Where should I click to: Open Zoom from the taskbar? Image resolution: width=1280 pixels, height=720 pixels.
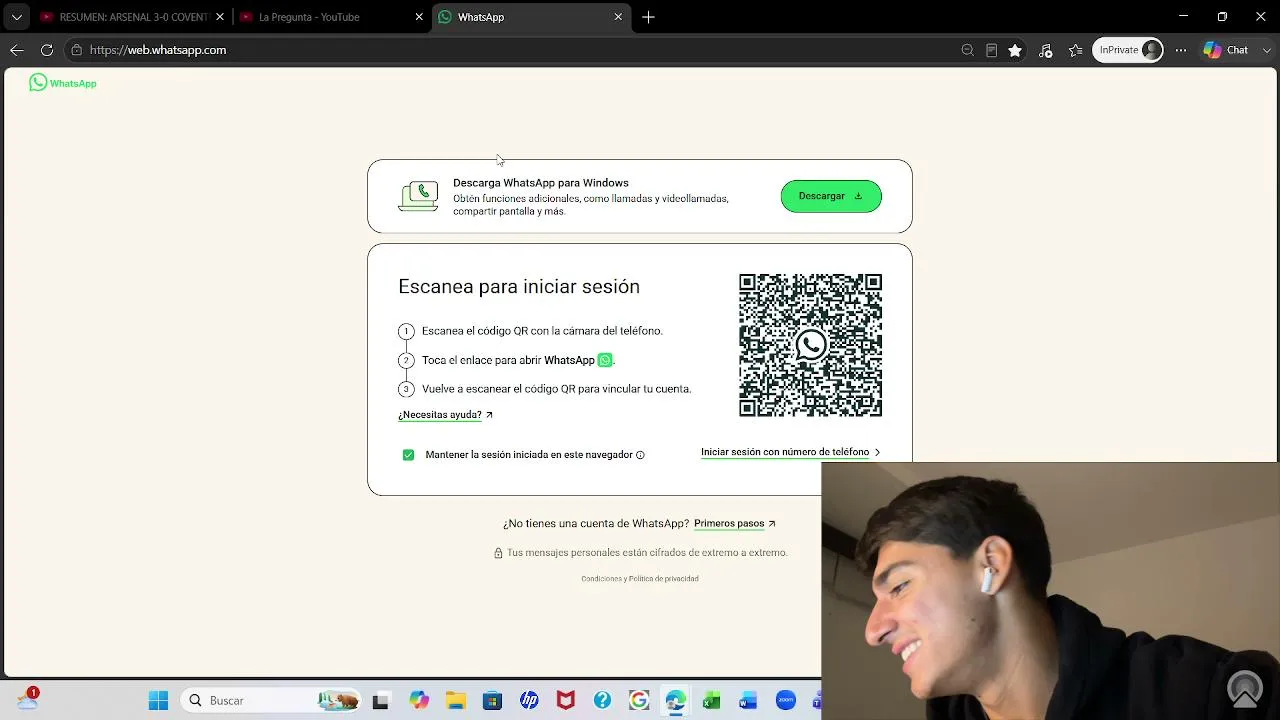785,701
